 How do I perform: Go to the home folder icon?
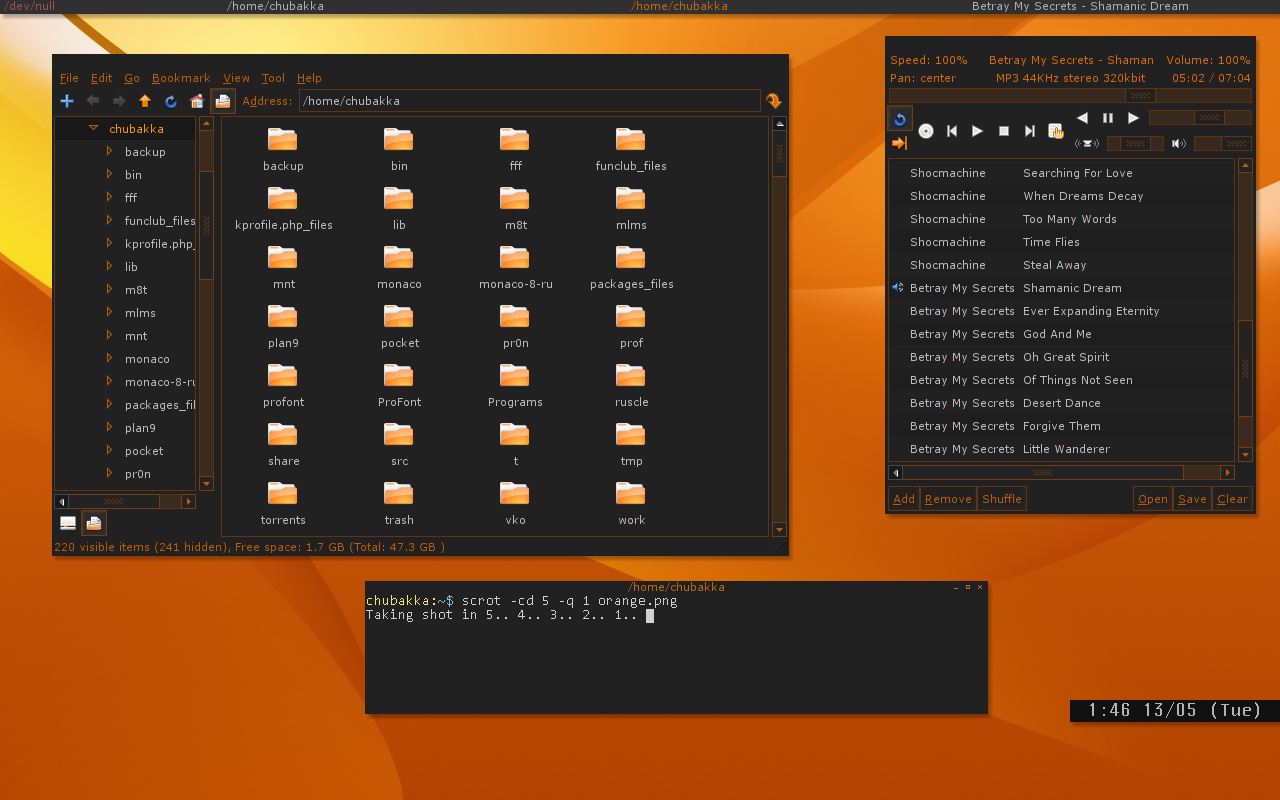(197, 101)
